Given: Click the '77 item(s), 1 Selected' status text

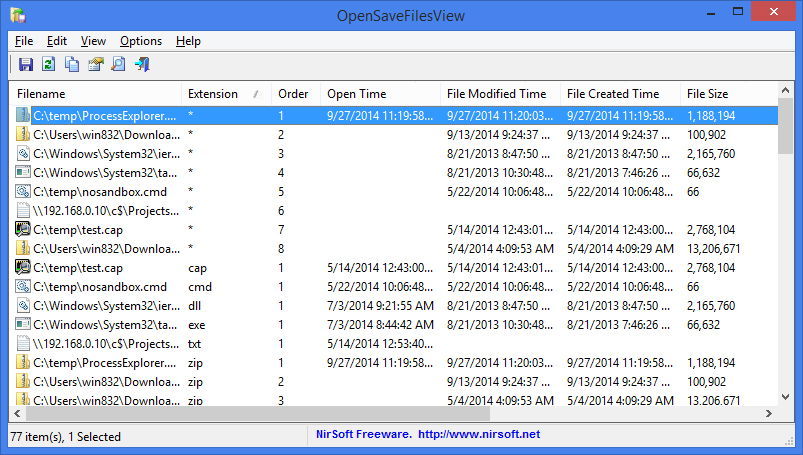Looking at the screenshot, I should click(x=66, y=437).
